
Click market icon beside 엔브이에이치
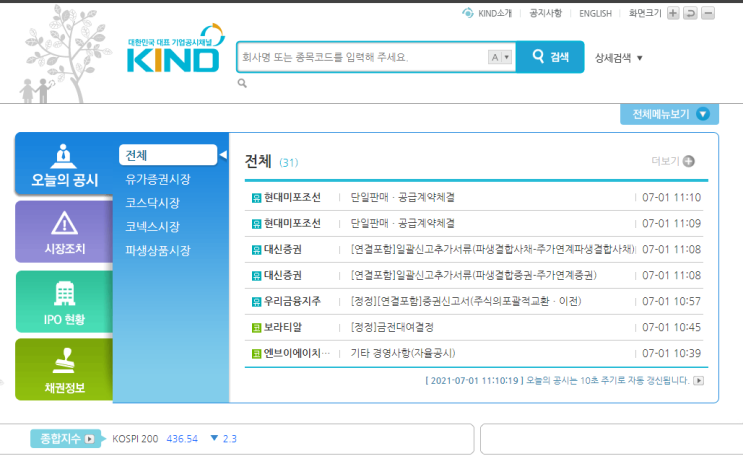pos(256,354)
